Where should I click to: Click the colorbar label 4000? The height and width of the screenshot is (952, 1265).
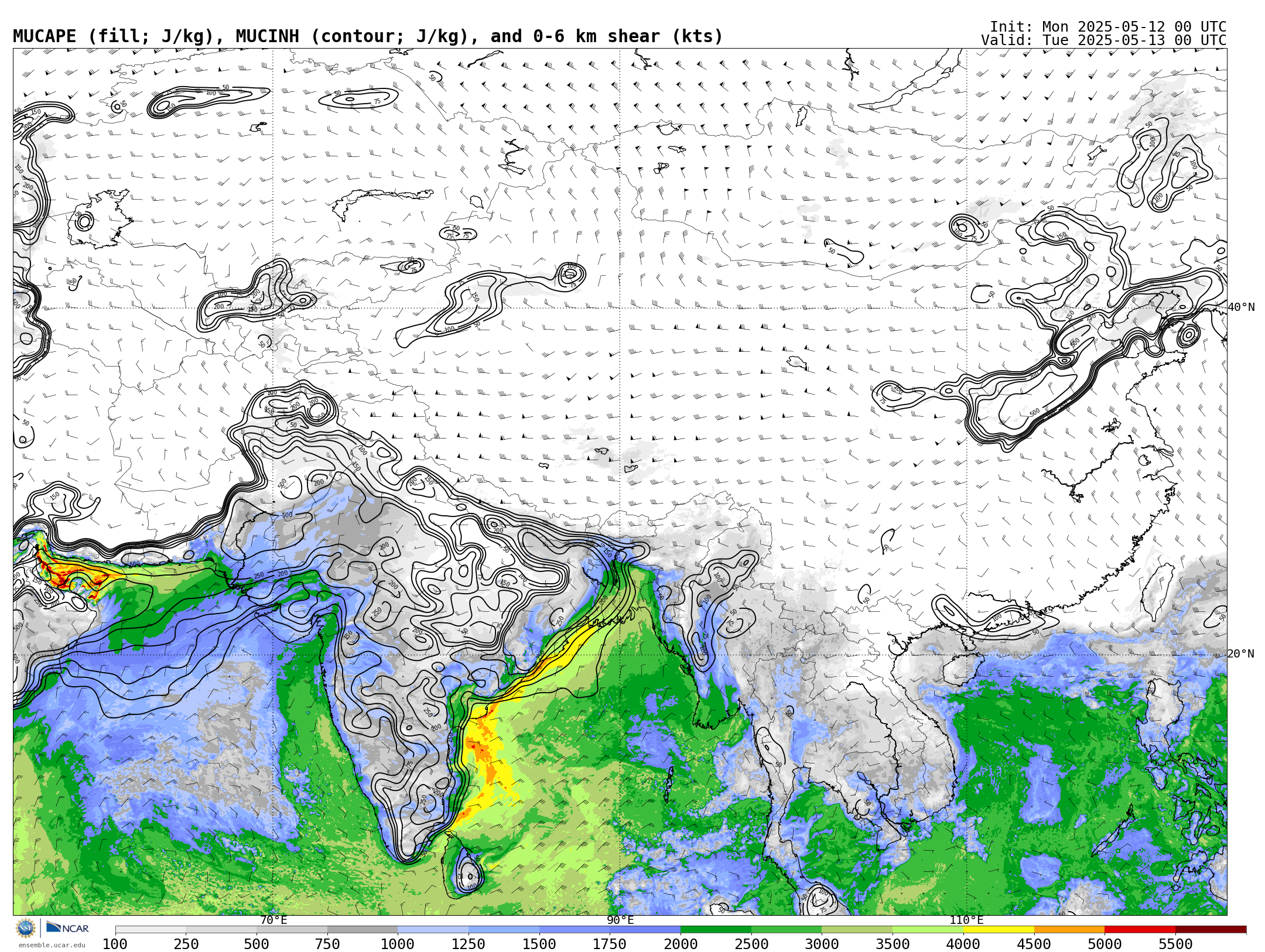pos(963,944)
